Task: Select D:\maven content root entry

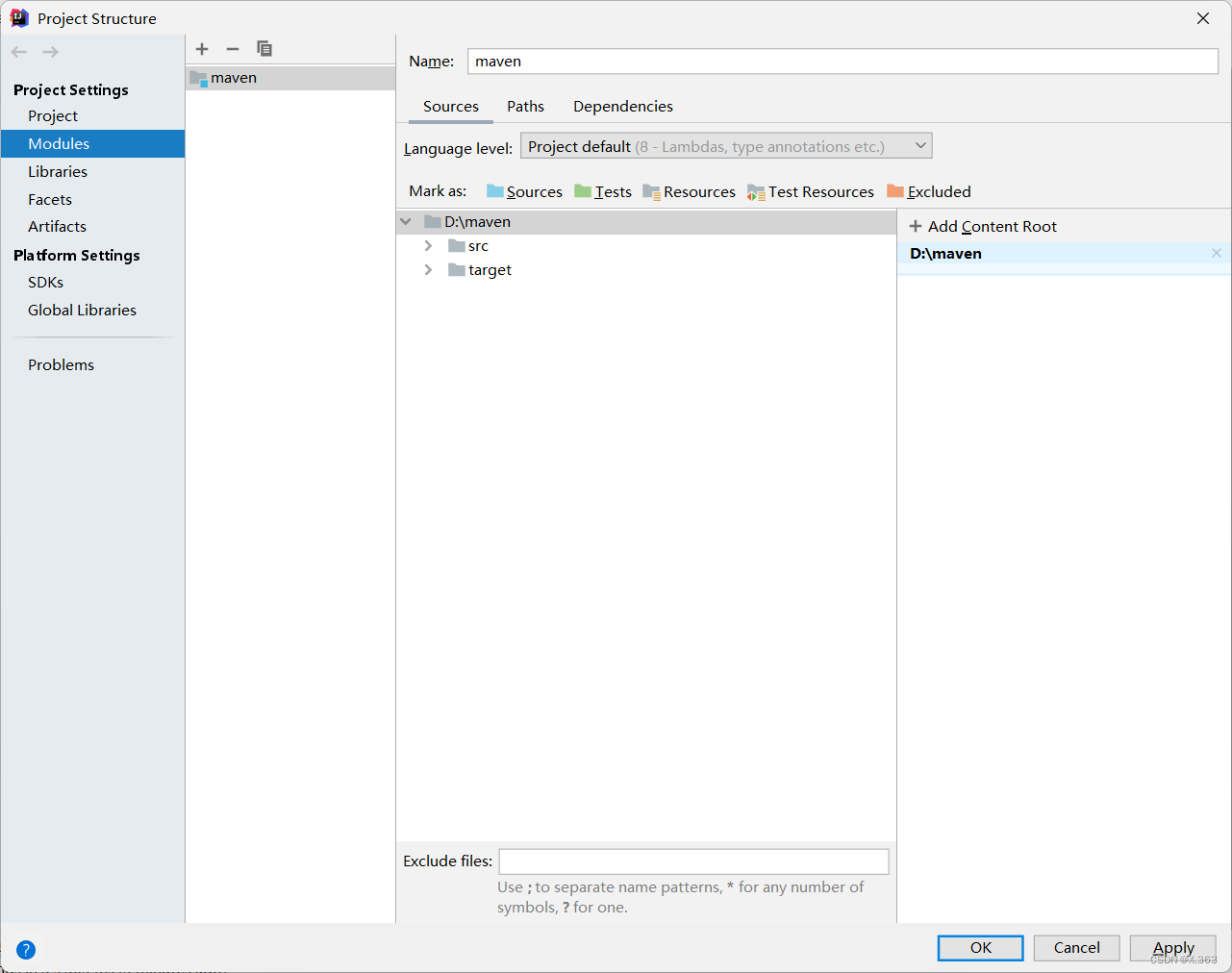Action: coord(1064,254)
